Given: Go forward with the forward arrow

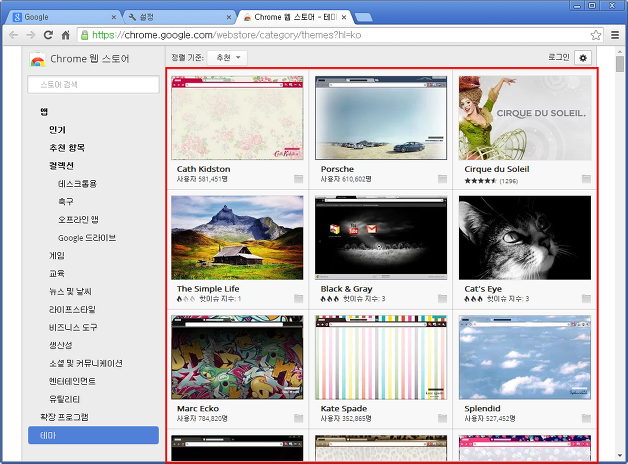Looking at the screenshot, I should [30, 35].
